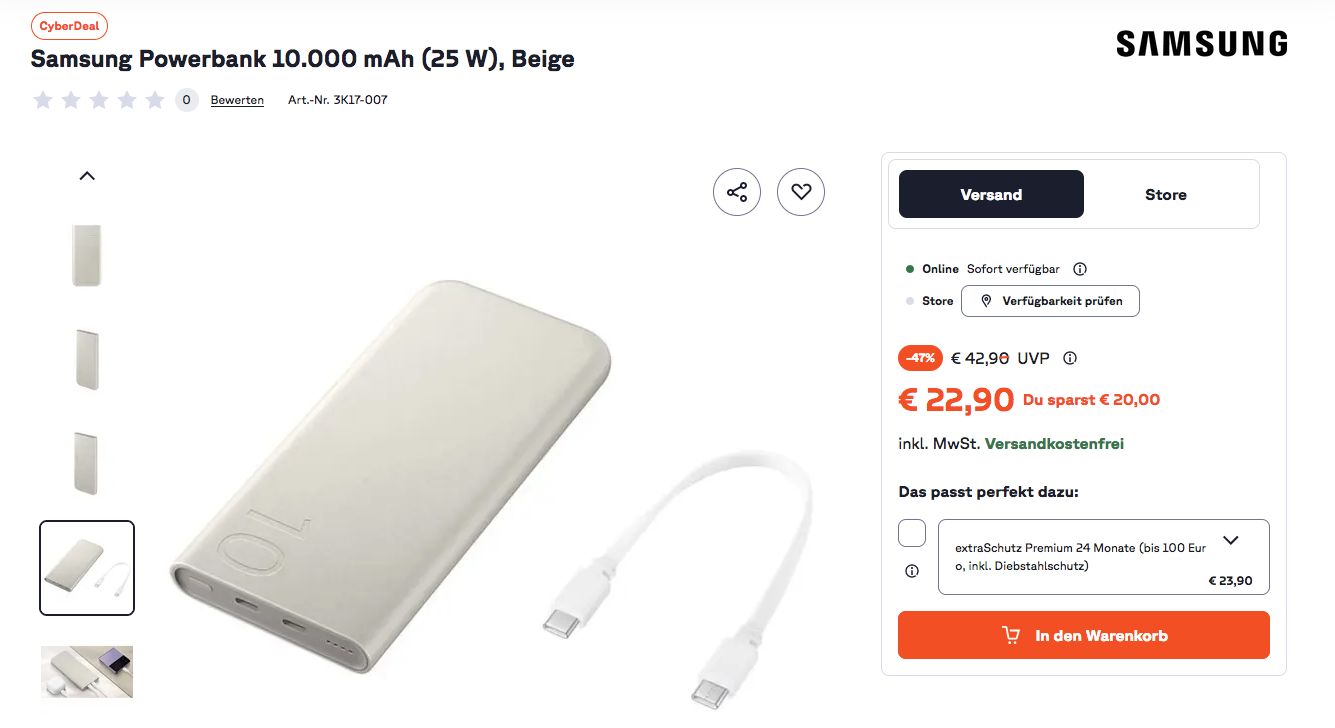Select the first powerbank thumbnail

pos(87,256)
